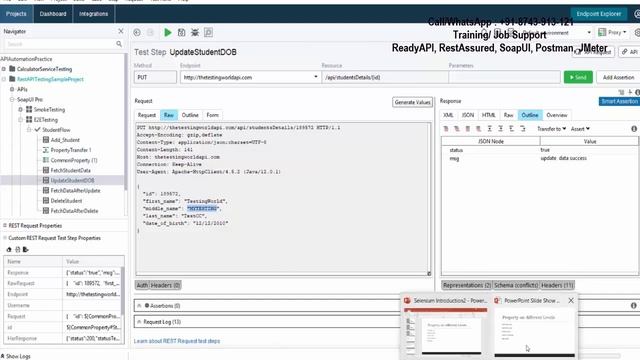640x360 pixels.
Task: Open the Method PUT dropdown
Action: point(155,77)
